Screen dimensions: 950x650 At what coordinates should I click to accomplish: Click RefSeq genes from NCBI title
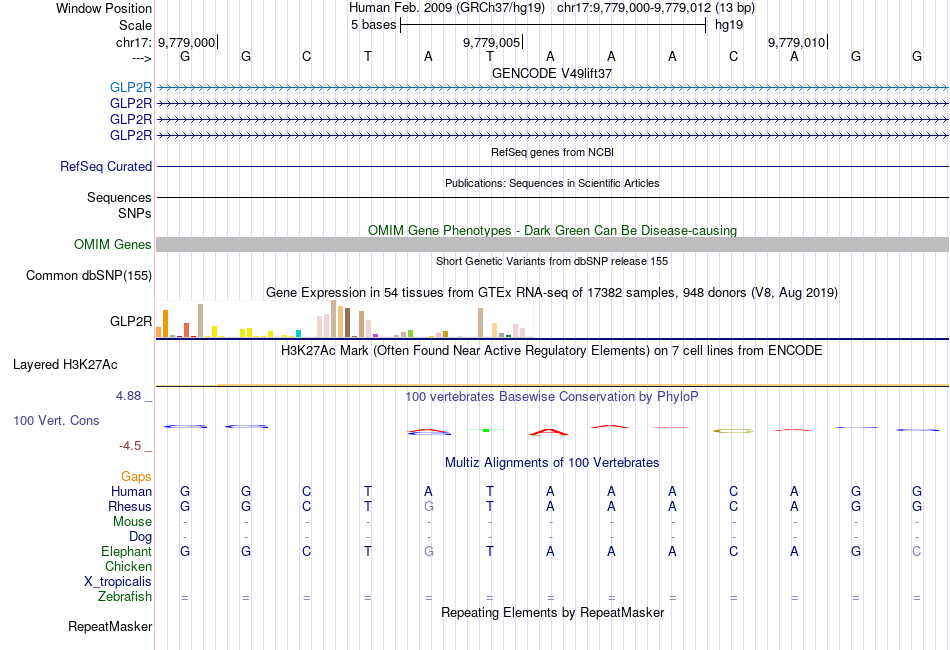[552, 152]
